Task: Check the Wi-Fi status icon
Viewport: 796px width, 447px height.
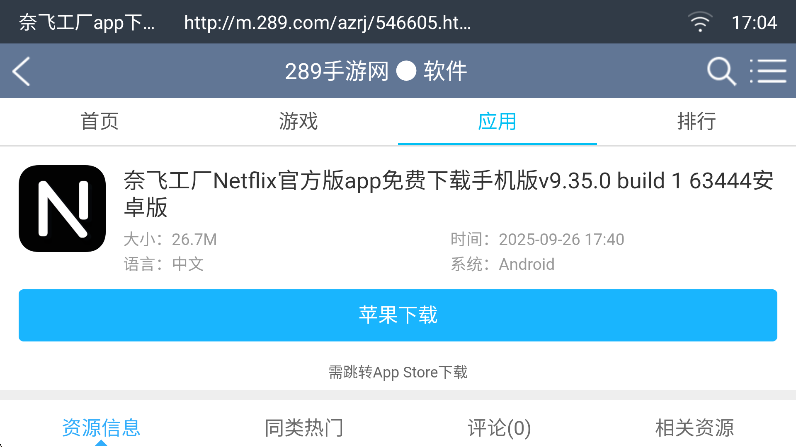Action: click(x=700, y=22)
